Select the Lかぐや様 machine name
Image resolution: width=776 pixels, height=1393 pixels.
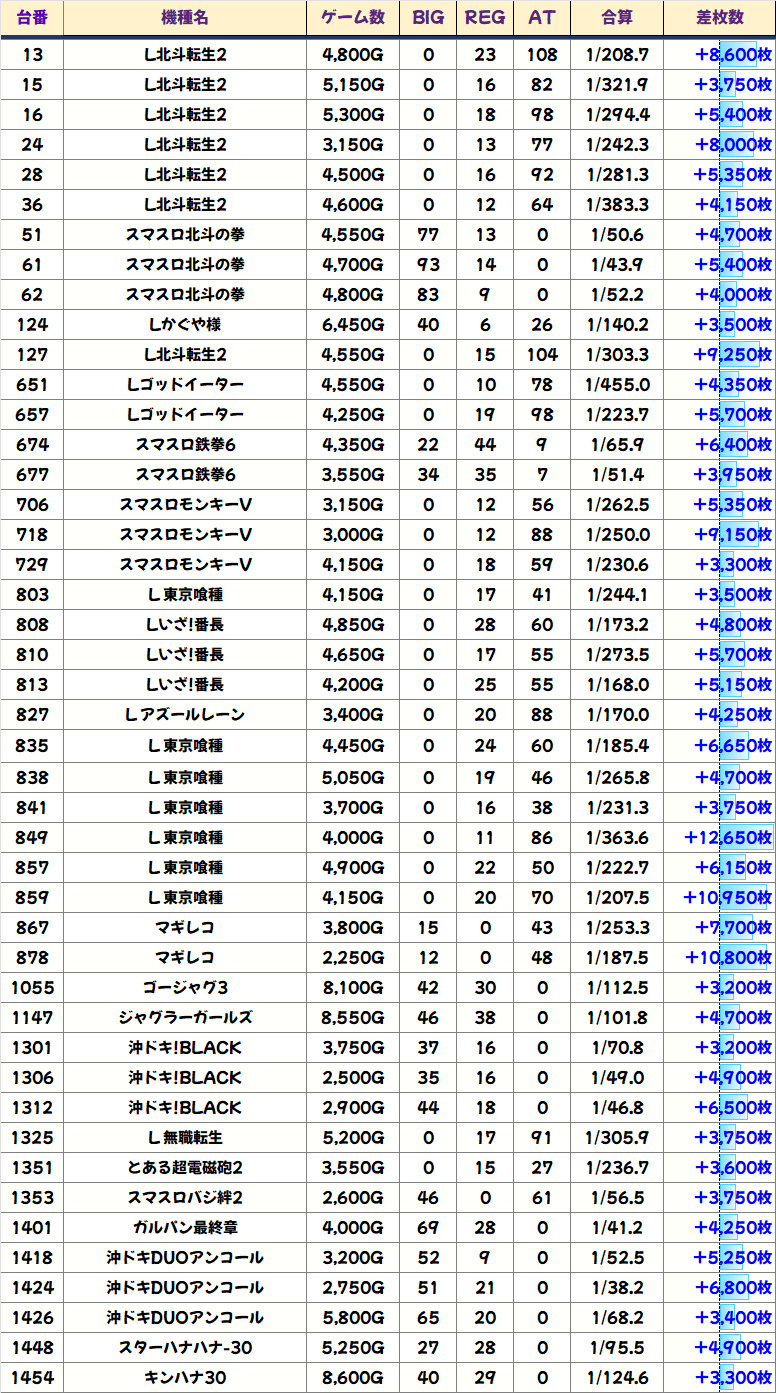coord(185,324)
